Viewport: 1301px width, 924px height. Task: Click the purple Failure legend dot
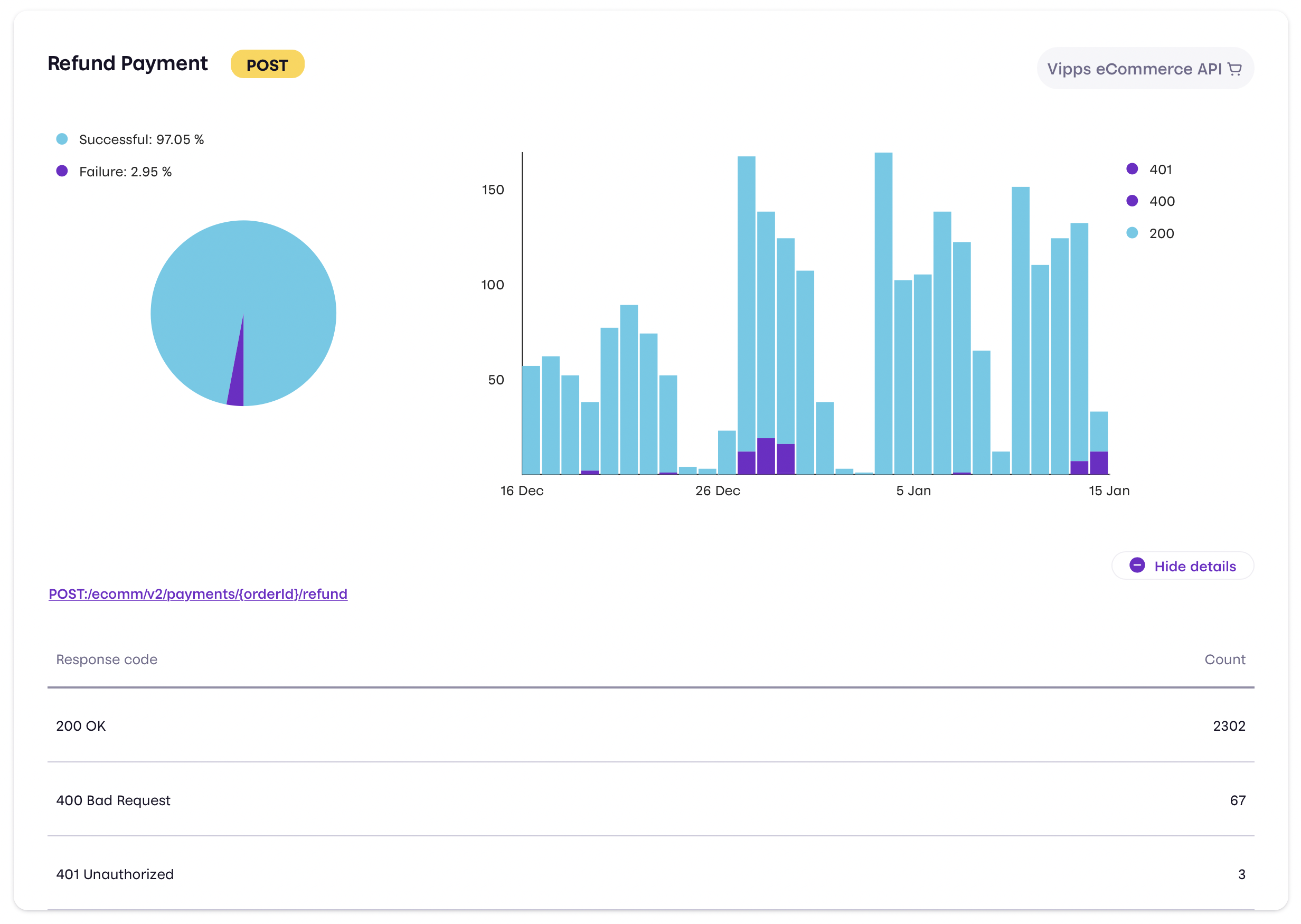[63, 171]
